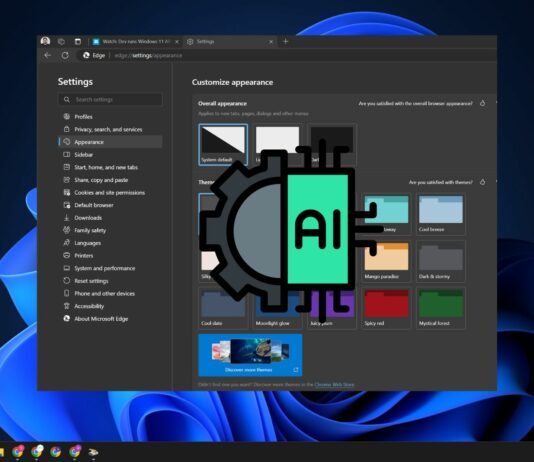Apply the Spicy red theme
The width and height of the screenshot is (534, 462).
coord(386,308)
